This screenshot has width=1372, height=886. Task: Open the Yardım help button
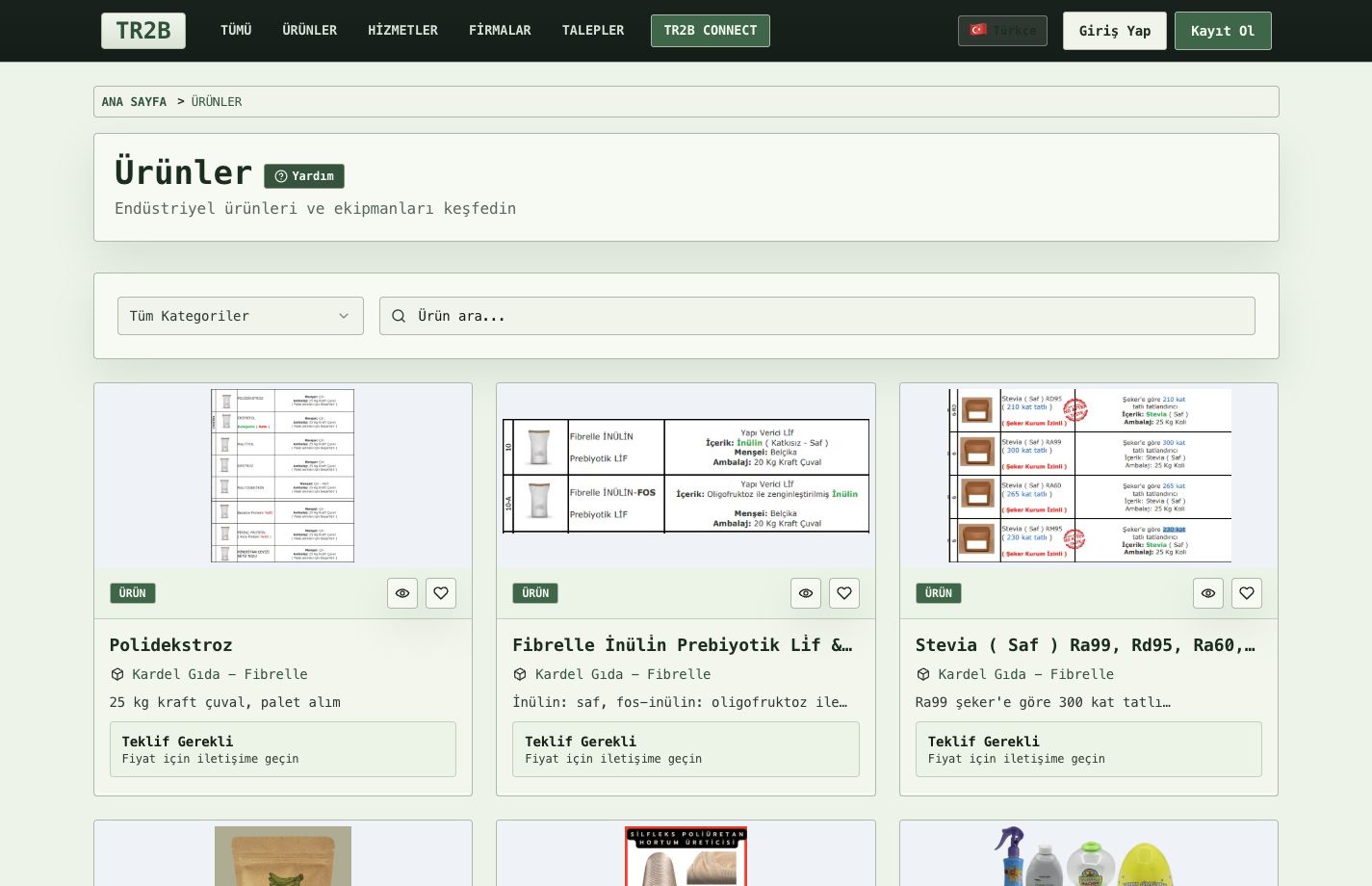coord(304,176)
